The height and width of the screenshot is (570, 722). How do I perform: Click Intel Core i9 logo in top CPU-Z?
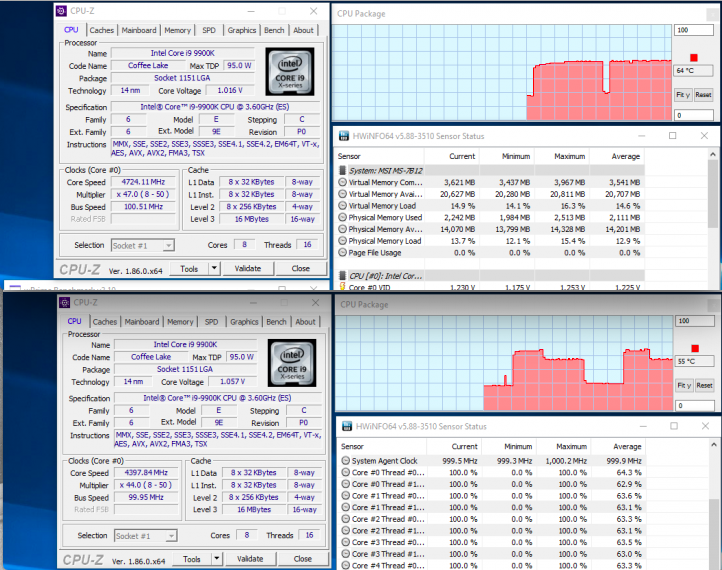(x=290, y=71)
